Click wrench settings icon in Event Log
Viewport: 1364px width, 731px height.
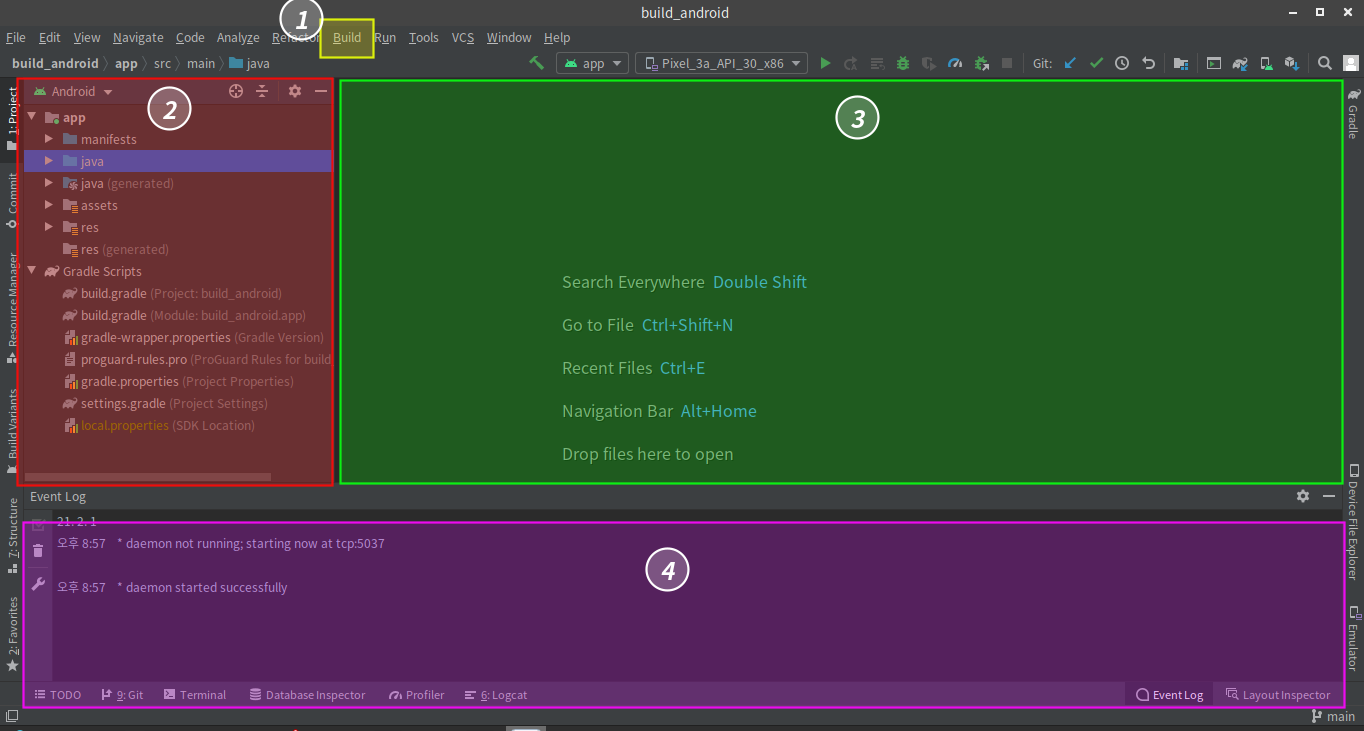point(38,584)
